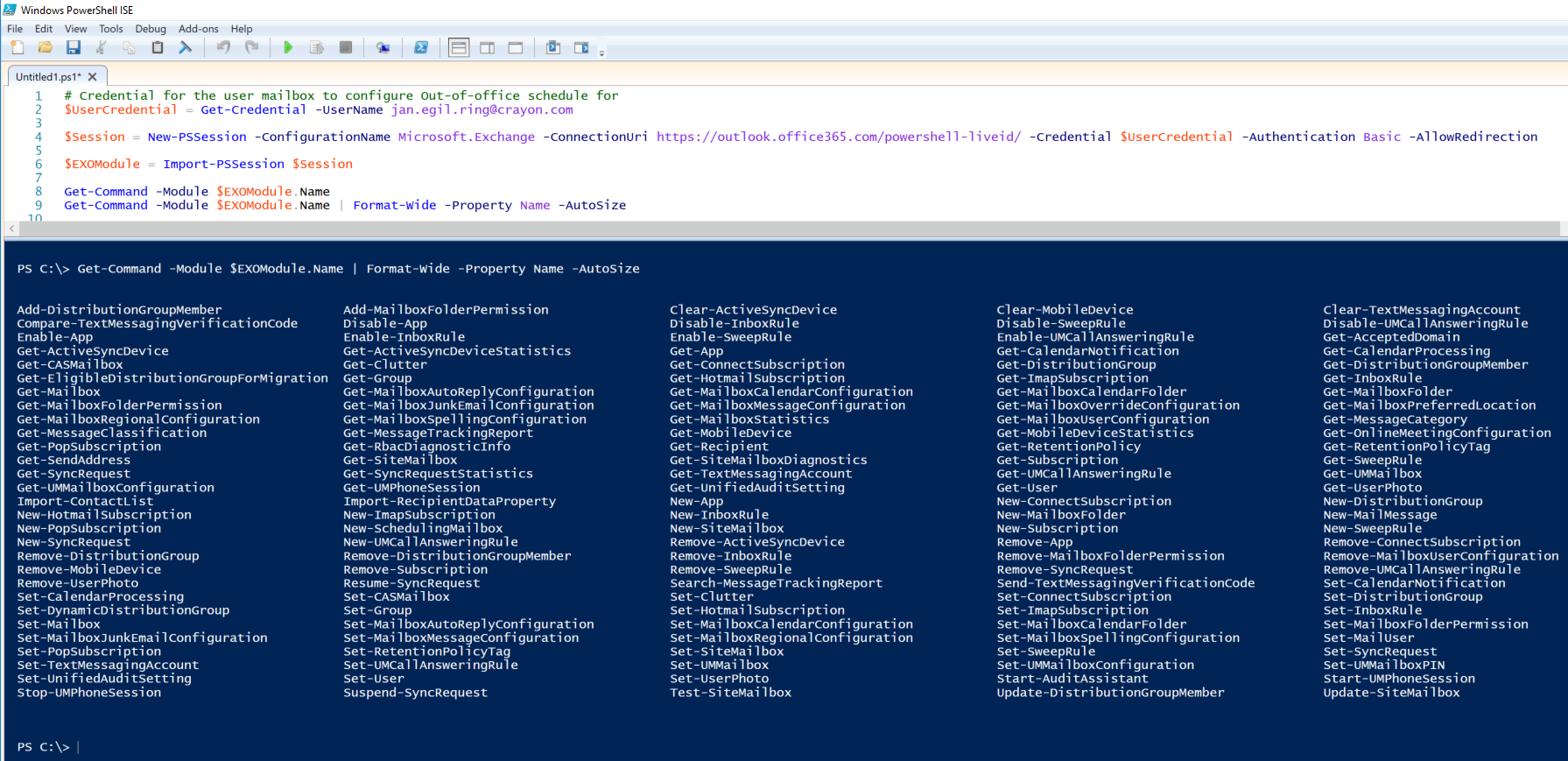
Task: Open a new remote PowerShell tab
Action: point(383,47)
